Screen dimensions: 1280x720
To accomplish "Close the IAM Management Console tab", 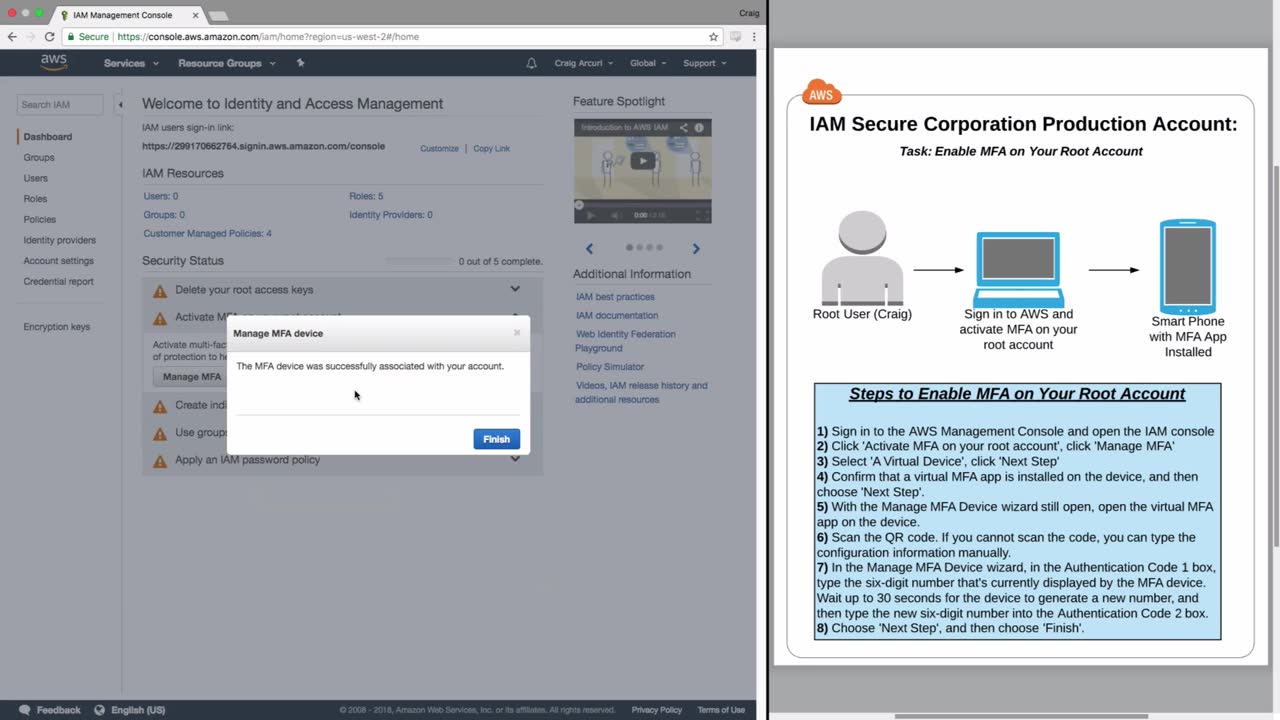I will (x=196, y=15).
